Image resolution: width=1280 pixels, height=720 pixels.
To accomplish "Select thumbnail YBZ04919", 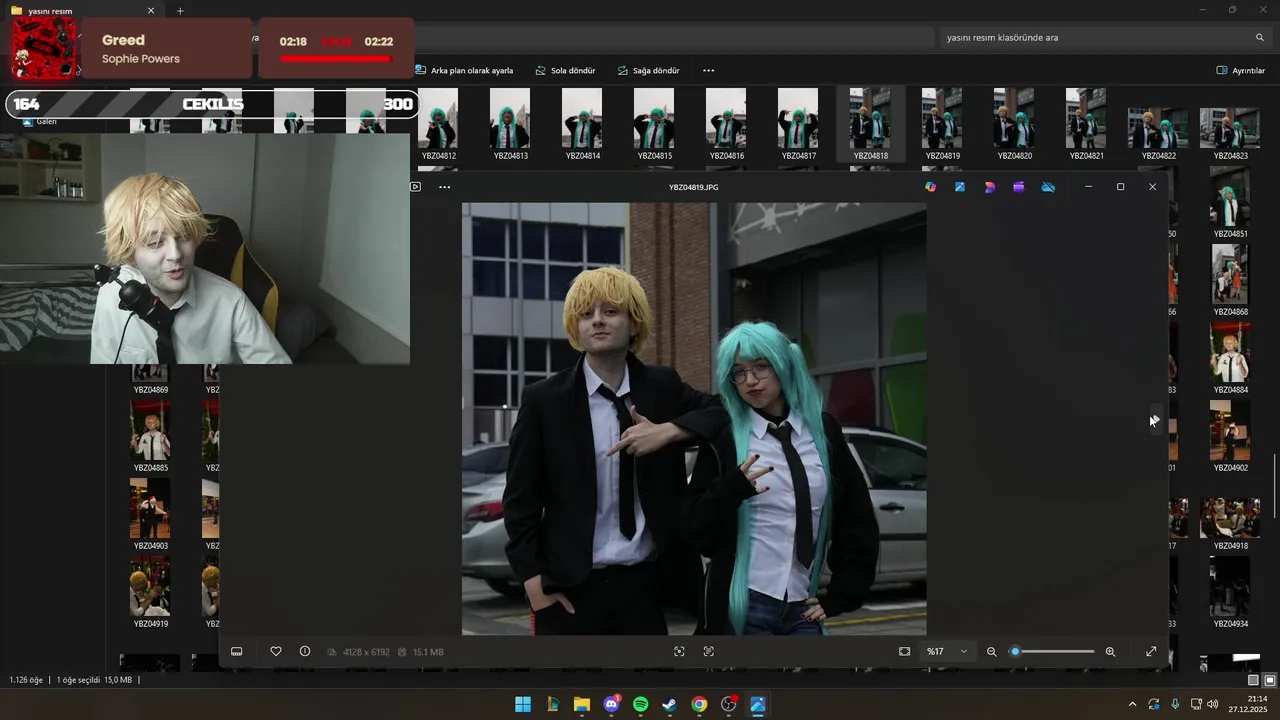I will tap(151, 592).
